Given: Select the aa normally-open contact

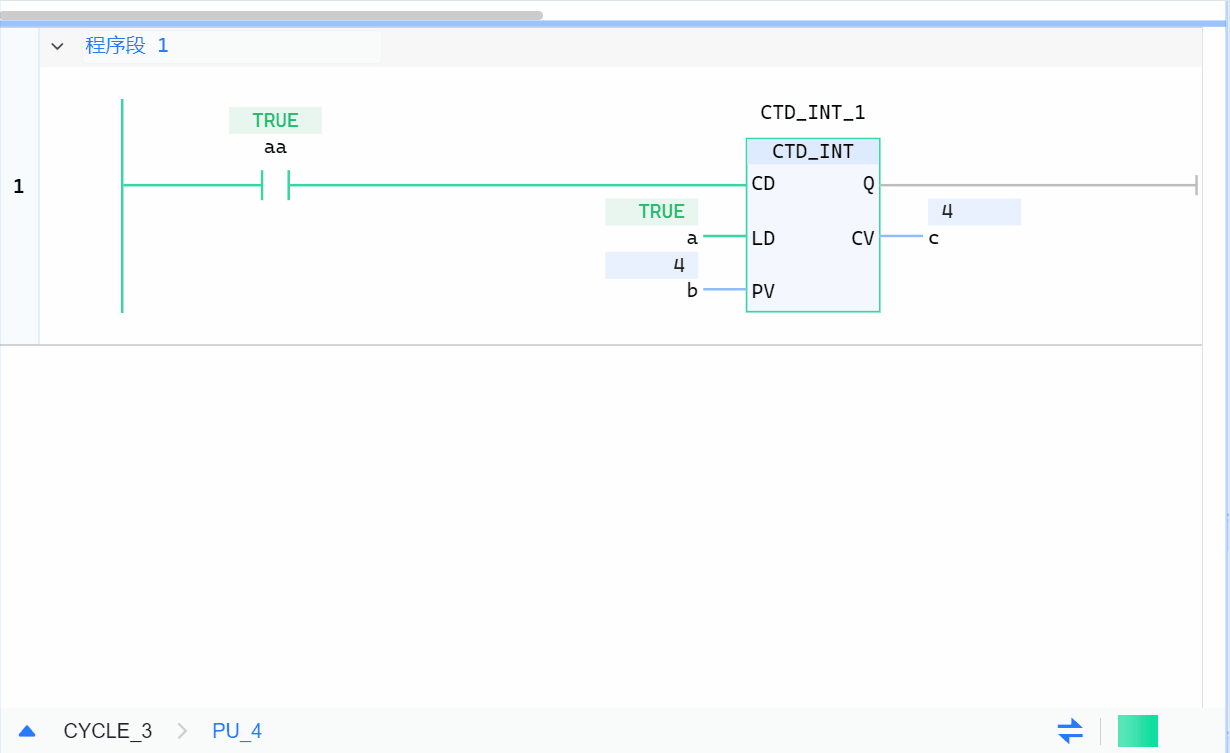Looking at the screenshot, I should coord(275,185).
